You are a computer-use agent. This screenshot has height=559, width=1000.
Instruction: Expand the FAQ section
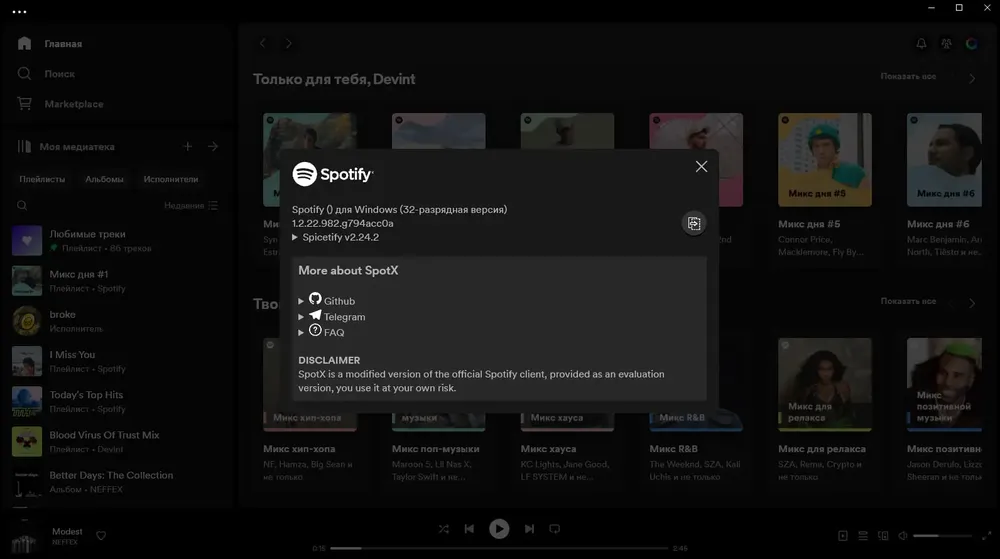pos(321,331)
